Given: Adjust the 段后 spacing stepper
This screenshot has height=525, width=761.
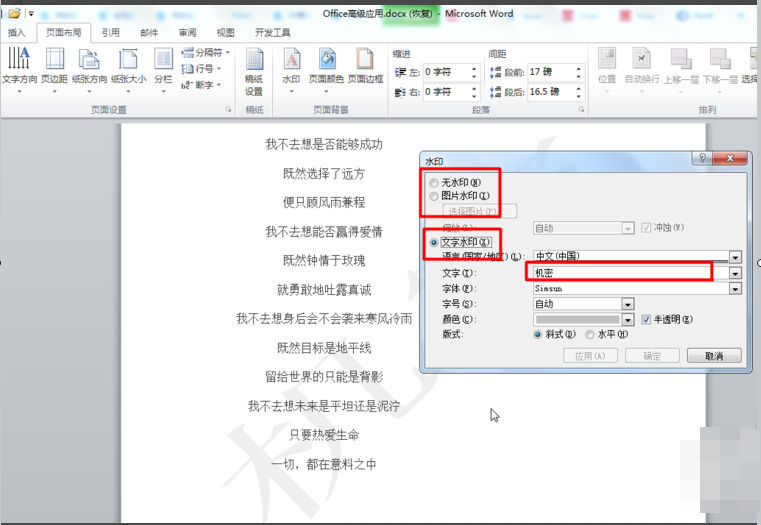Looking at the screenshot, I should 579,92.
